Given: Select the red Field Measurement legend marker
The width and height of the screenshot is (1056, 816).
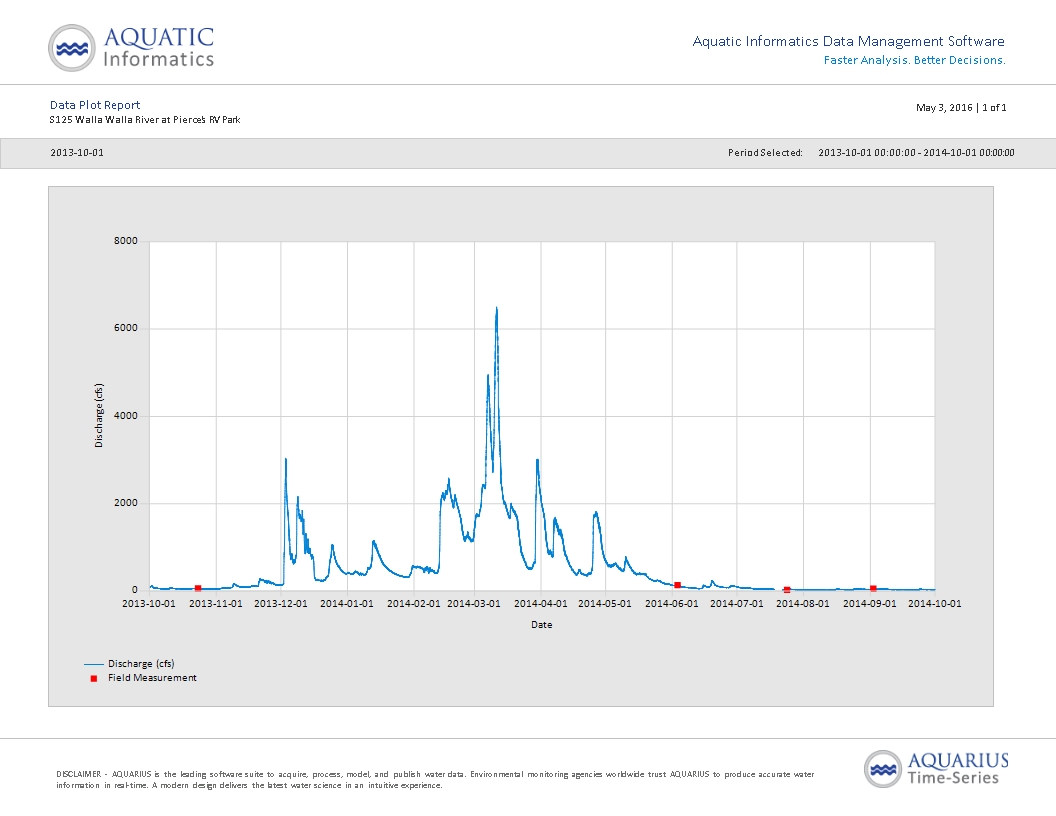Looking at the screenshot, I should [x=94, y=678].
